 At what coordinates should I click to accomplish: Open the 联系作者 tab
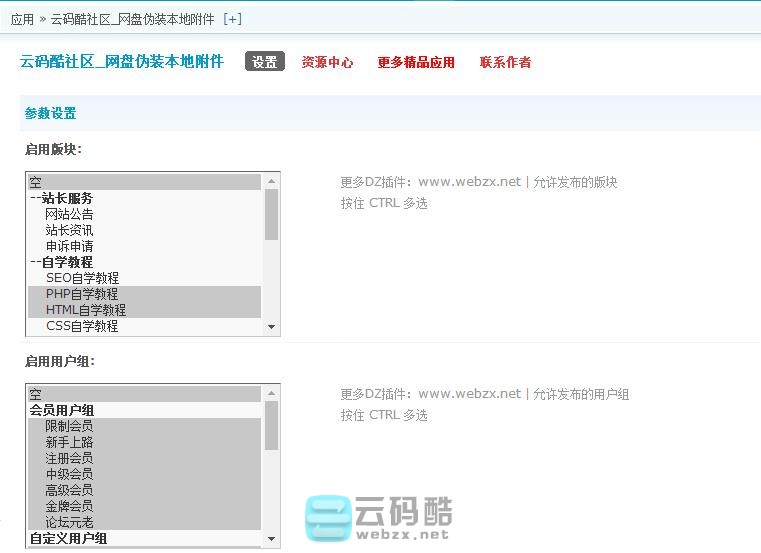[x=505, y=62]
